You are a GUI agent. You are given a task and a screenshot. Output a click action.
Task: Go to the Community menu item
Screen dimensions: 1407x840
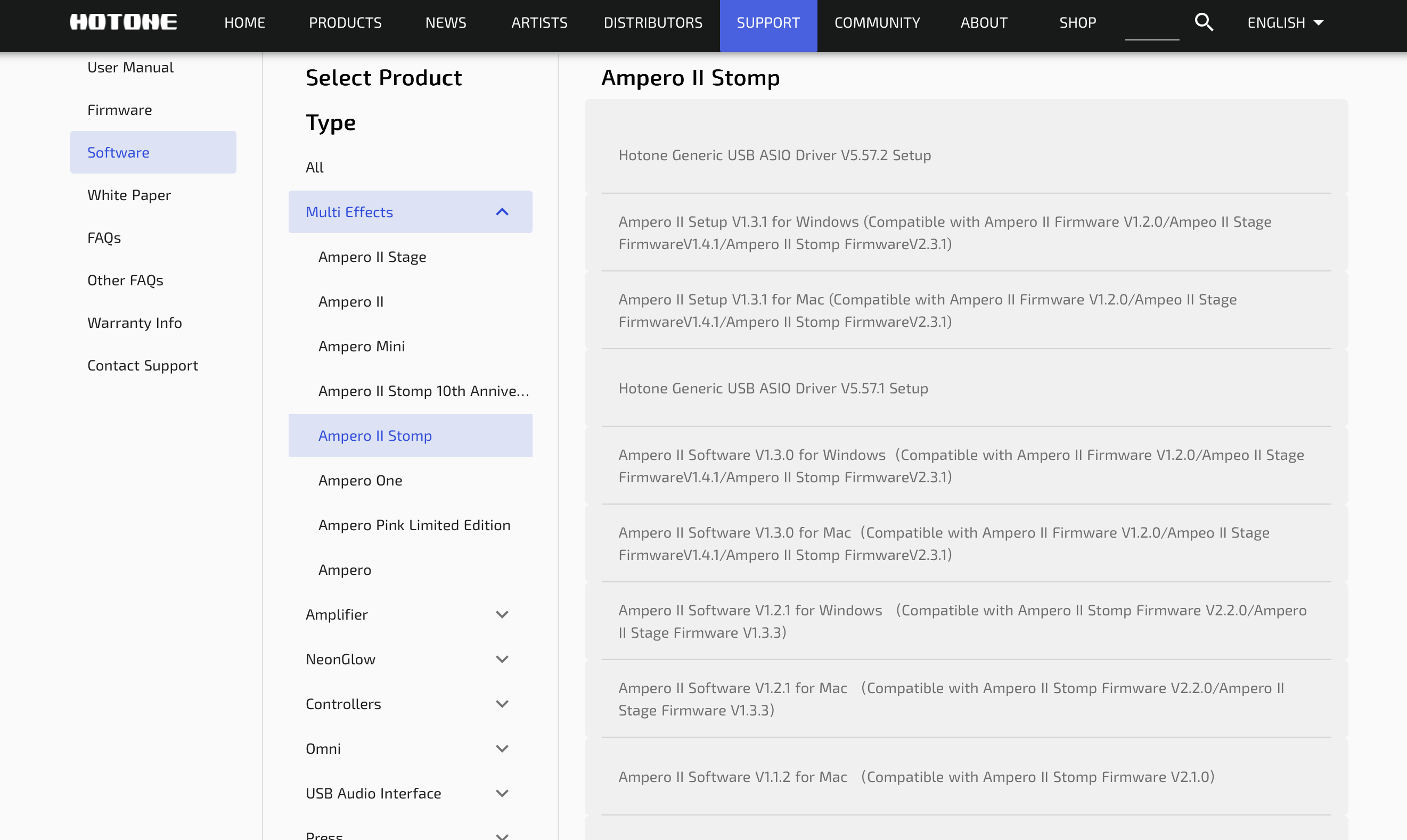tap(877, 23)
